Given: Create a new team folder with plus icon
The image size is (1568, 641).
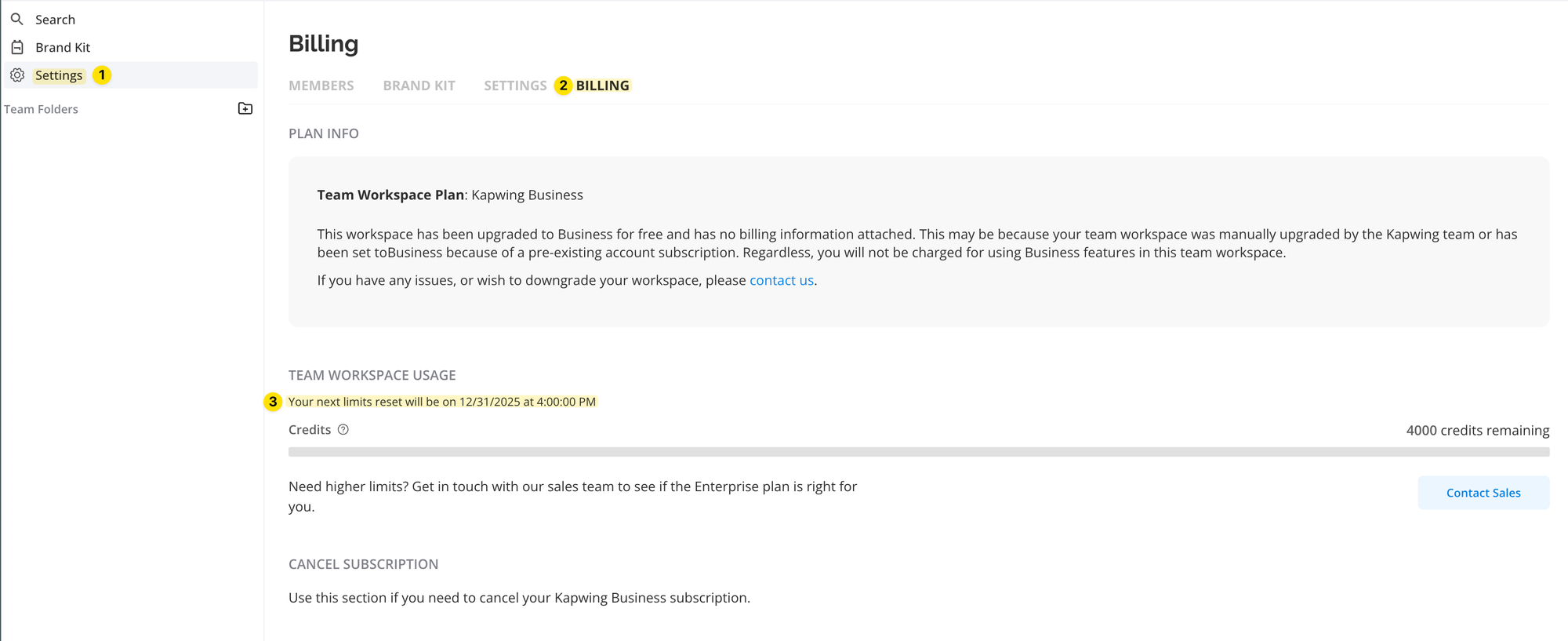Looking at the screenshot, I should click(245, 108).
